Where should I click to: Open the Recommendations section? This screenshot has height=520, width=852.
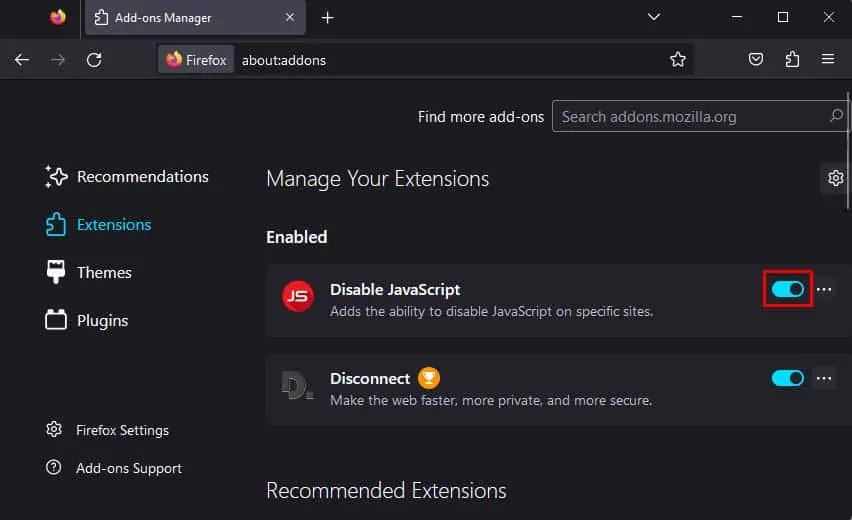pyautogui.click(x=127, y=177)
